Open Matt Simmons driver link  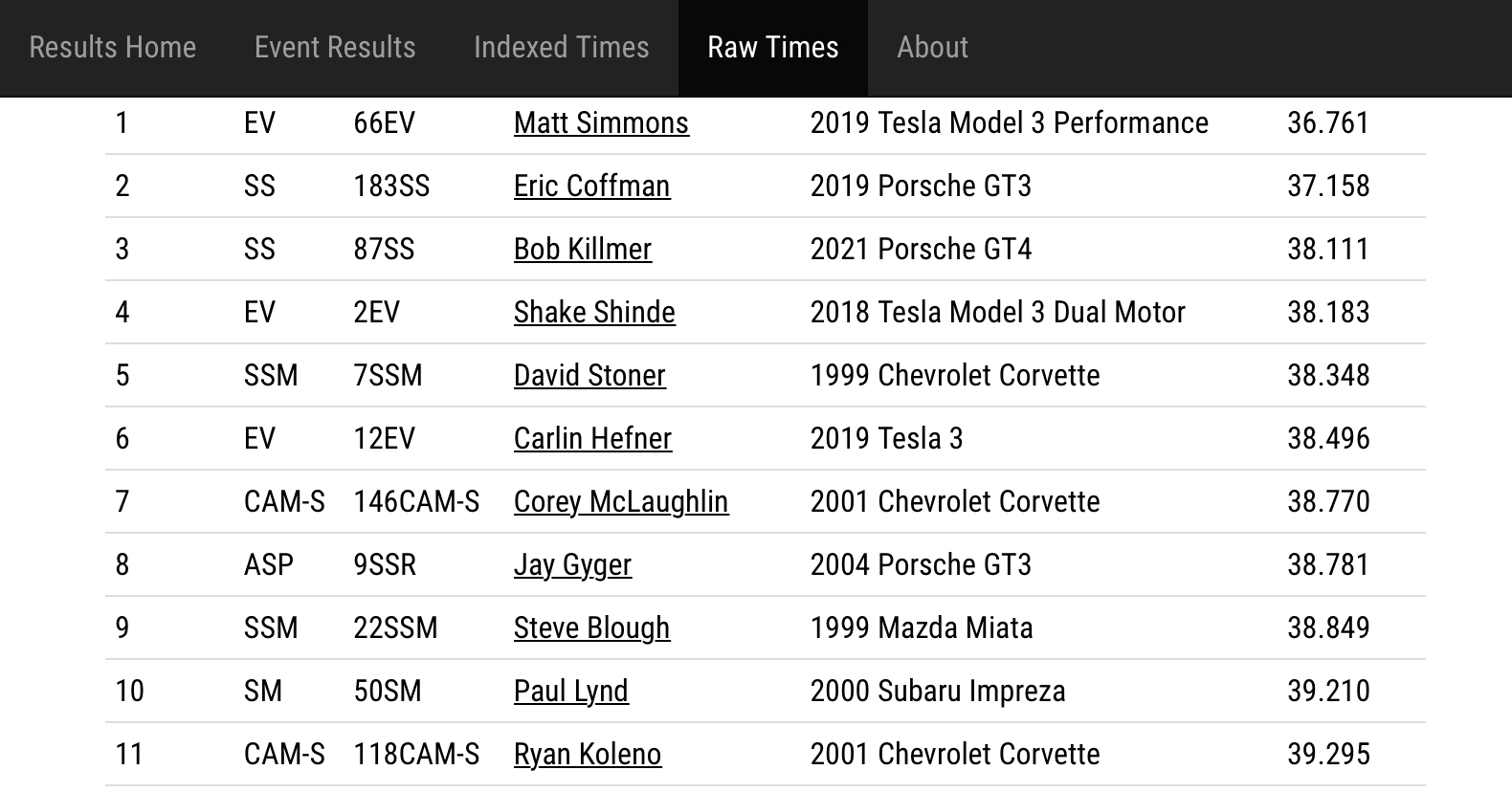pyautogui.click(x=601, y=123)
